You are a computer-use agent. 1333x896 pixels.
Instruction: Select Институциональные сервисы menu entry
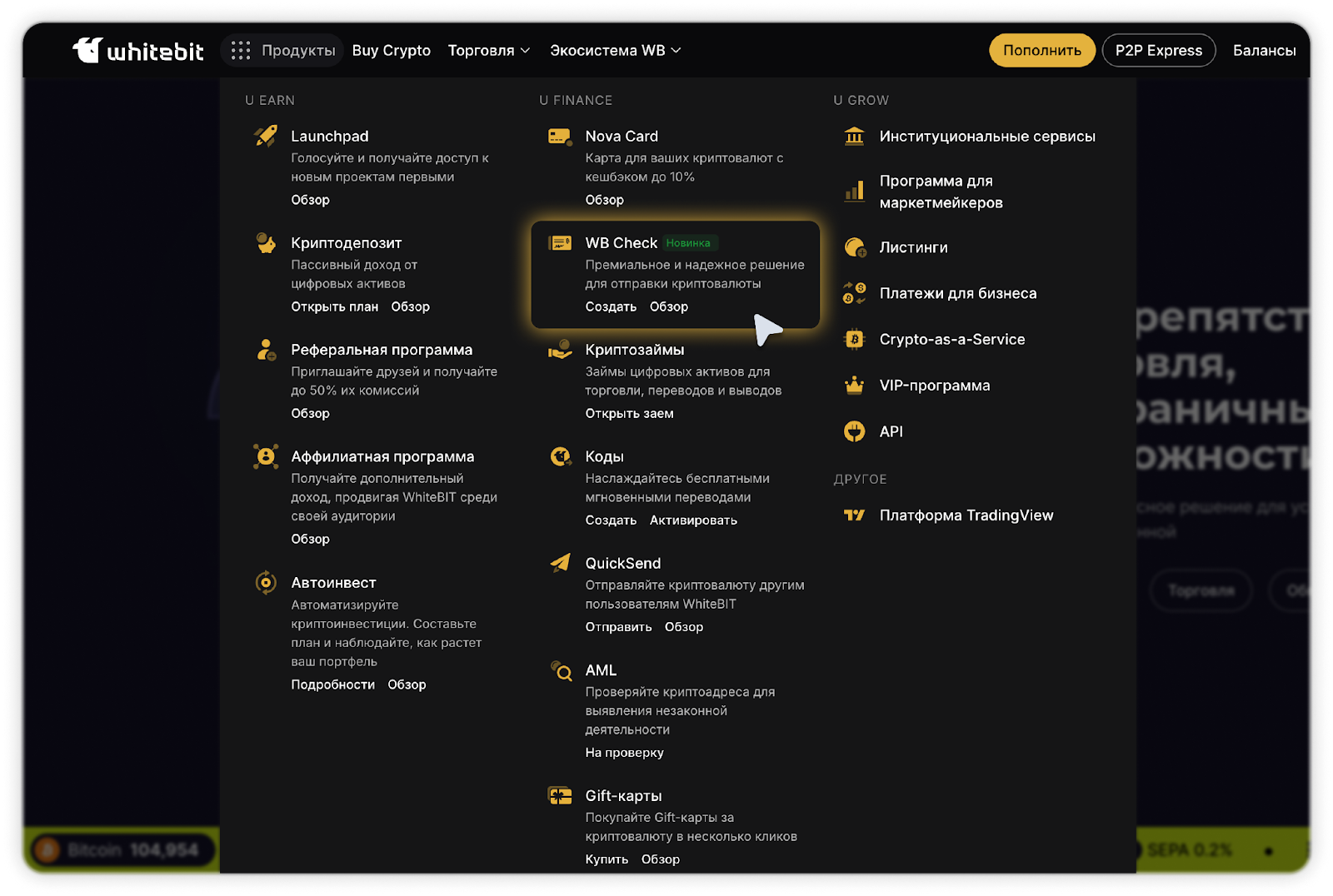tap(986, 137)
